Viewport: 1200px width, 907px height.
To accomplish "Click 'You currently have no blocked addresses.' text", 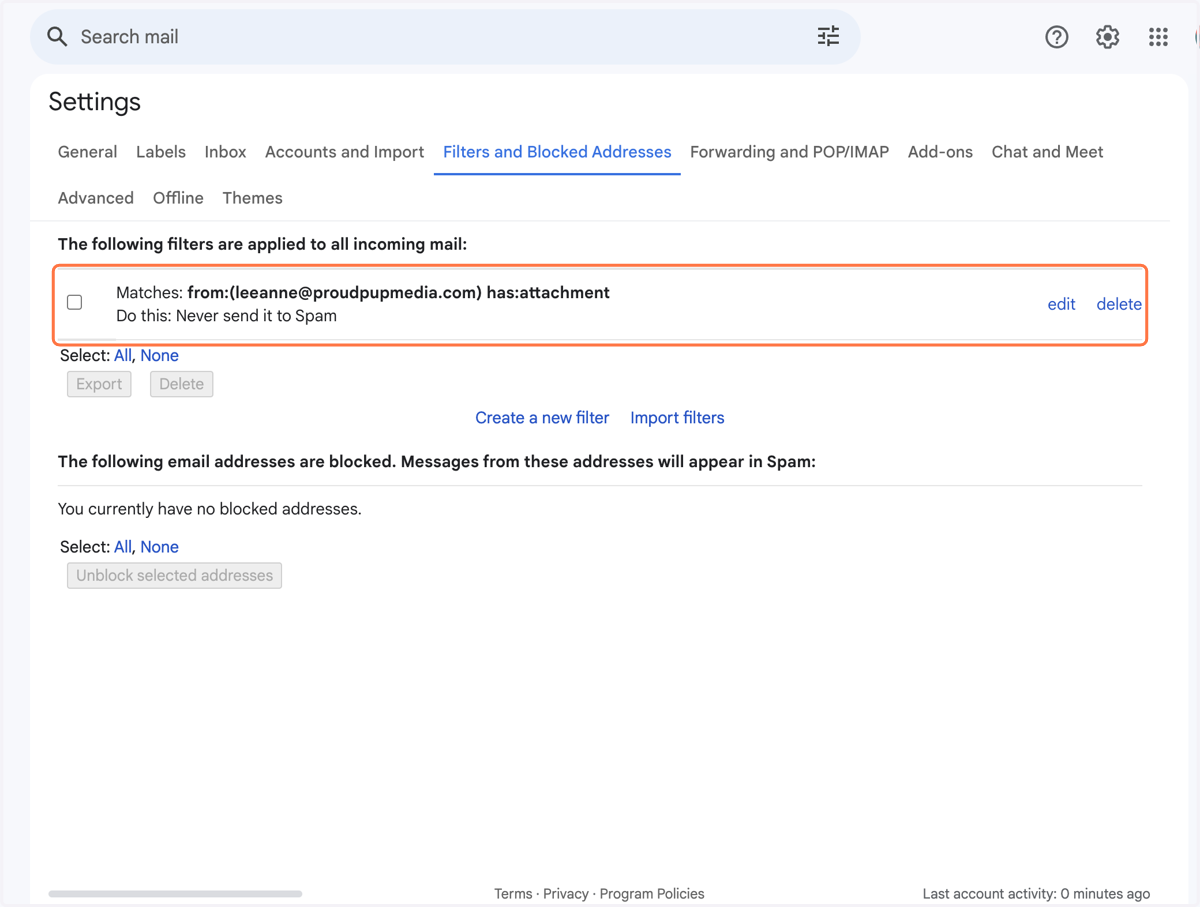I will click(x=209, y=509).
